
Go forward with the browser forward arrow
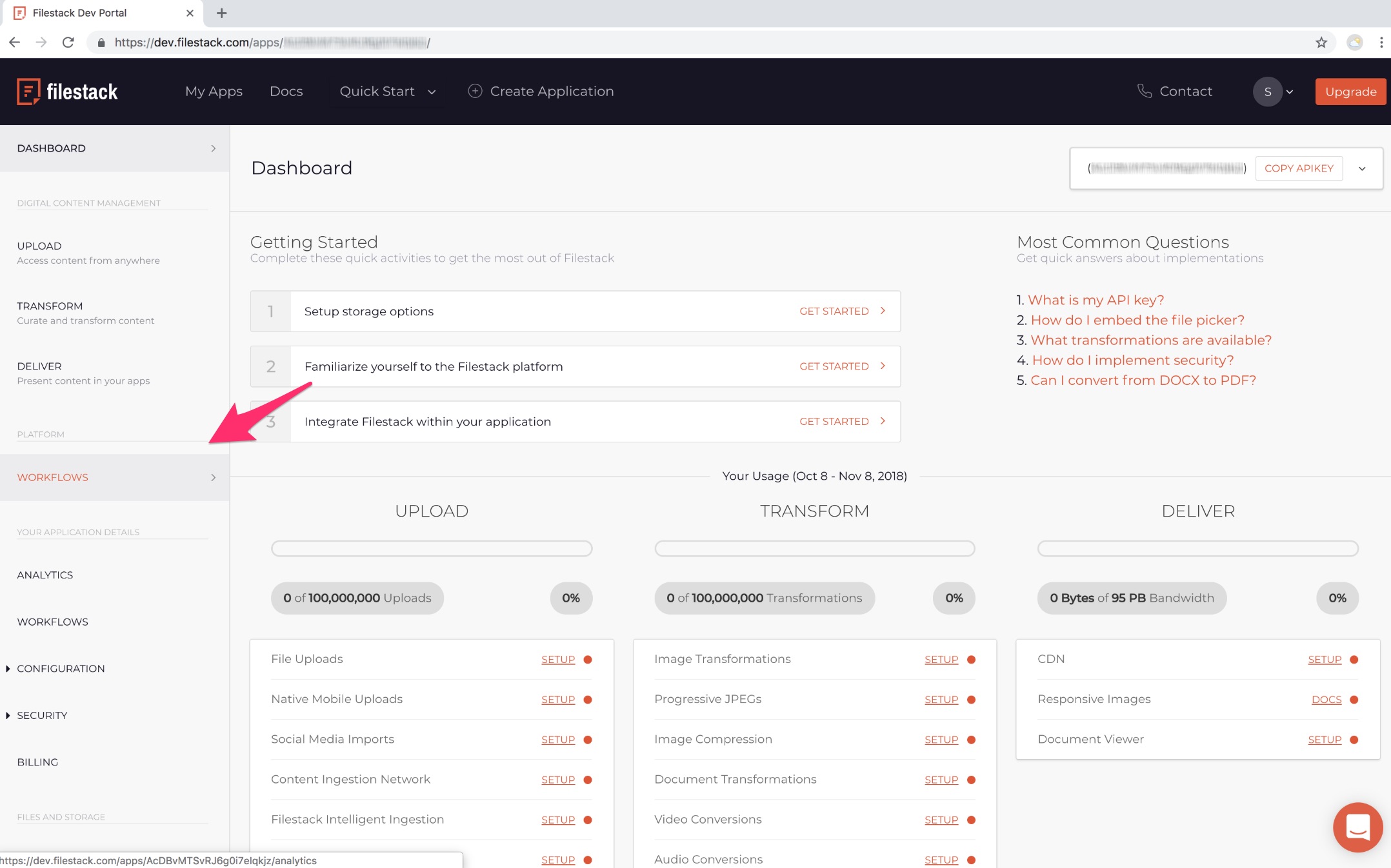coord(41,43)
